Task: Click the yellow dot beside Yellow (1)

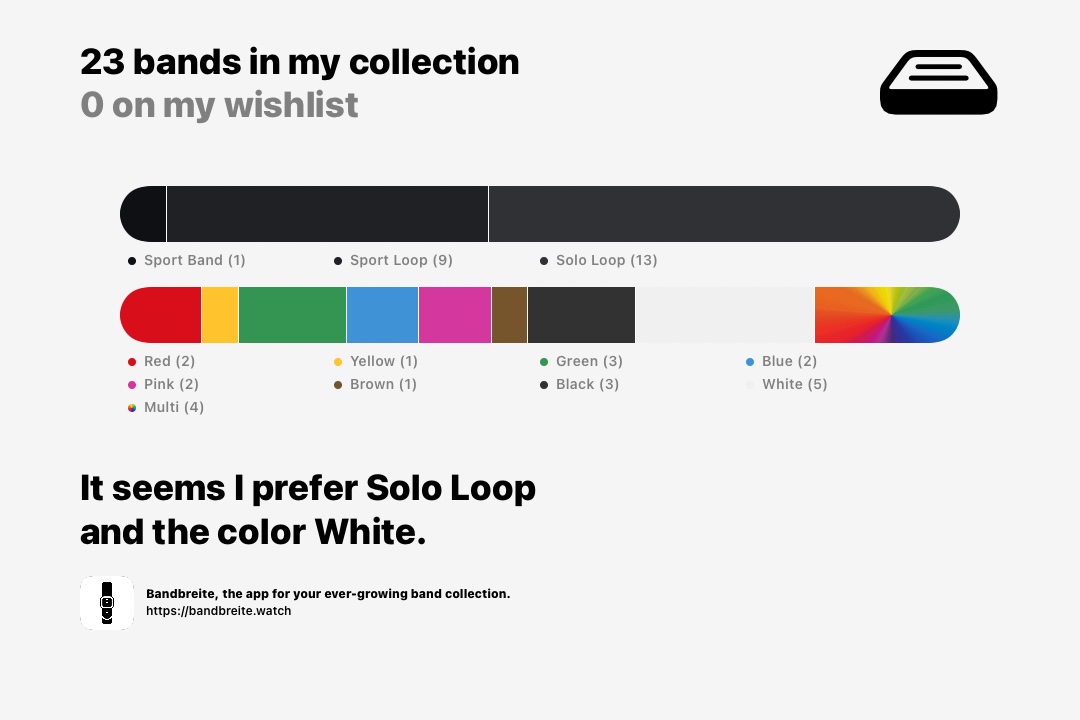Action: 338,362
